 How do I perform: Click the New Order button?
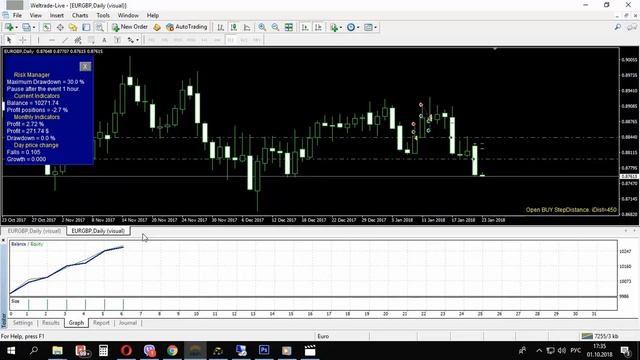pos(130,27)
